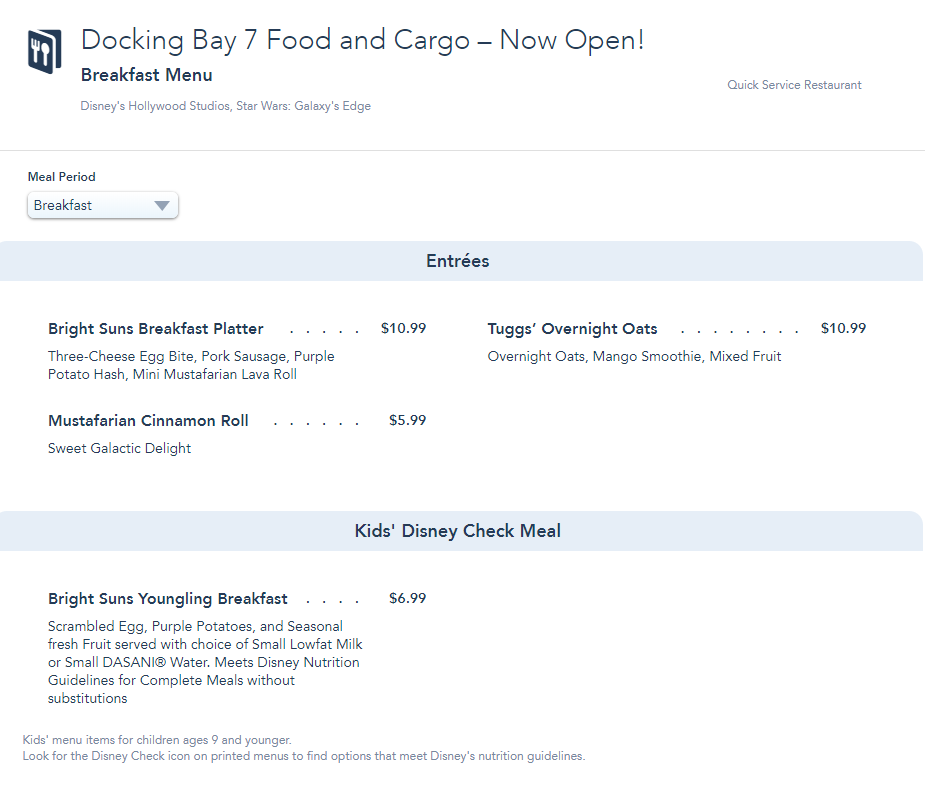Click the Quick Service Restaurant label
The image size is (925, 803).
pos(794,85)
